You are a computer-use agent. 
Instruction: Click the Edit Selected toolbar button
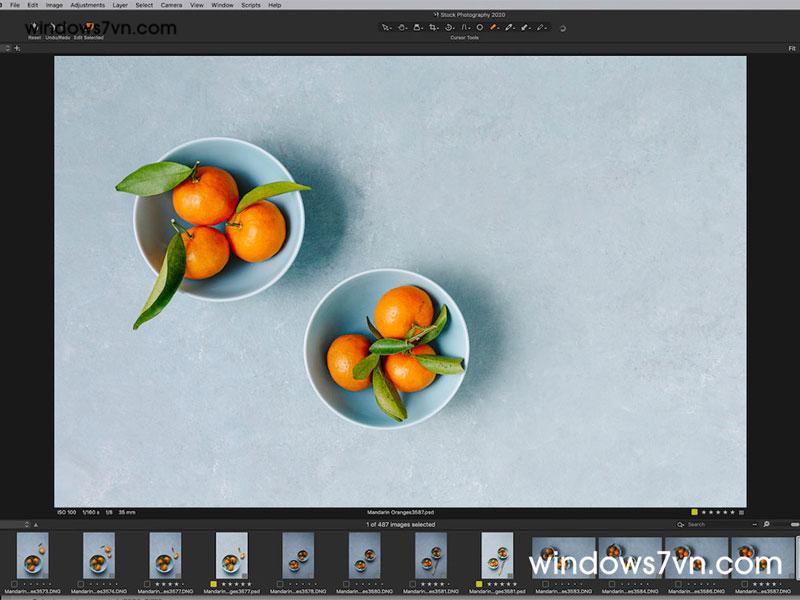tap(89, 30)
